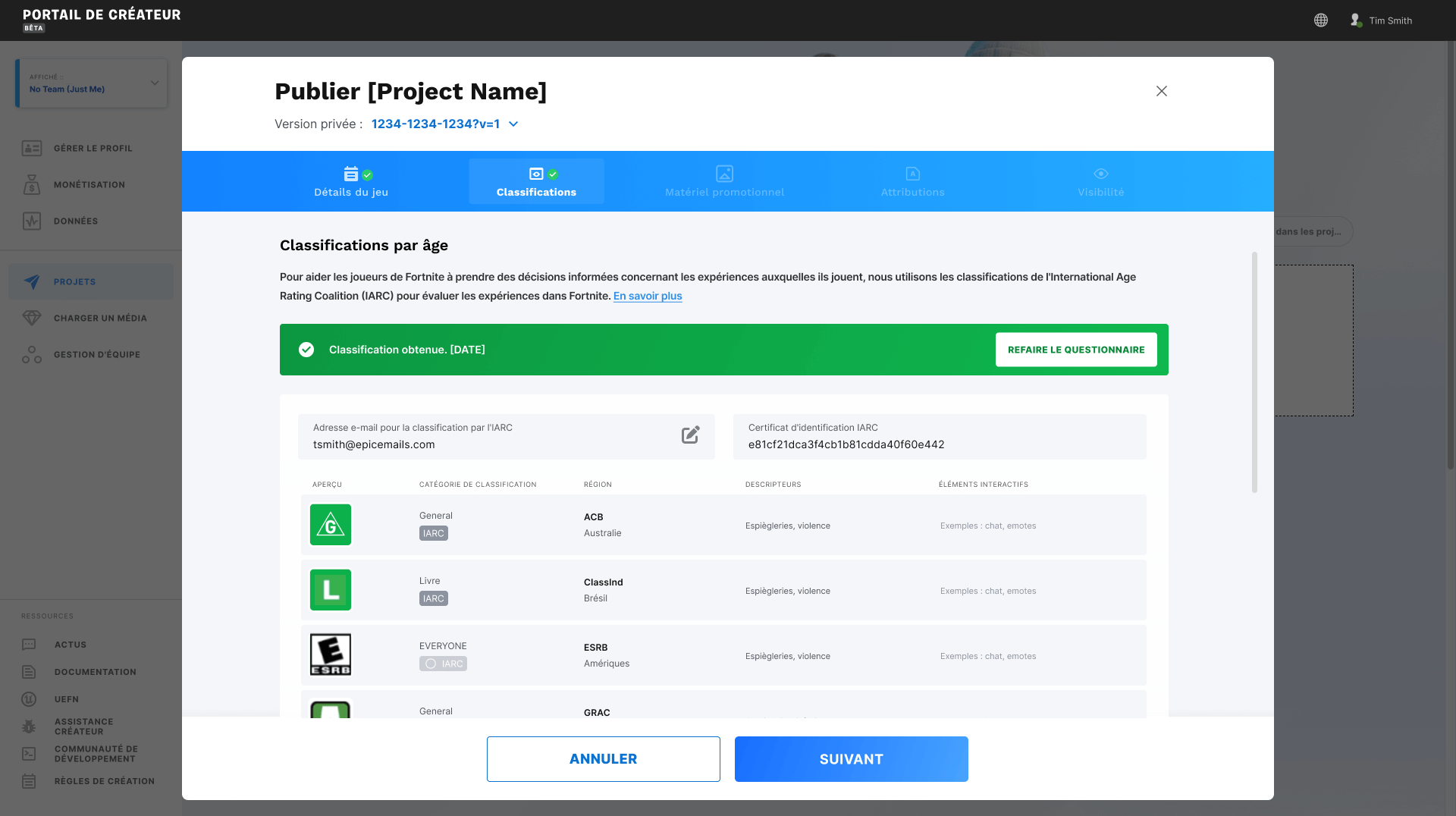Select version code 1234-1234-1234?v=1
Image resolution: width=1456 pixels, height=816 pixels.
(x=435, y=124)
